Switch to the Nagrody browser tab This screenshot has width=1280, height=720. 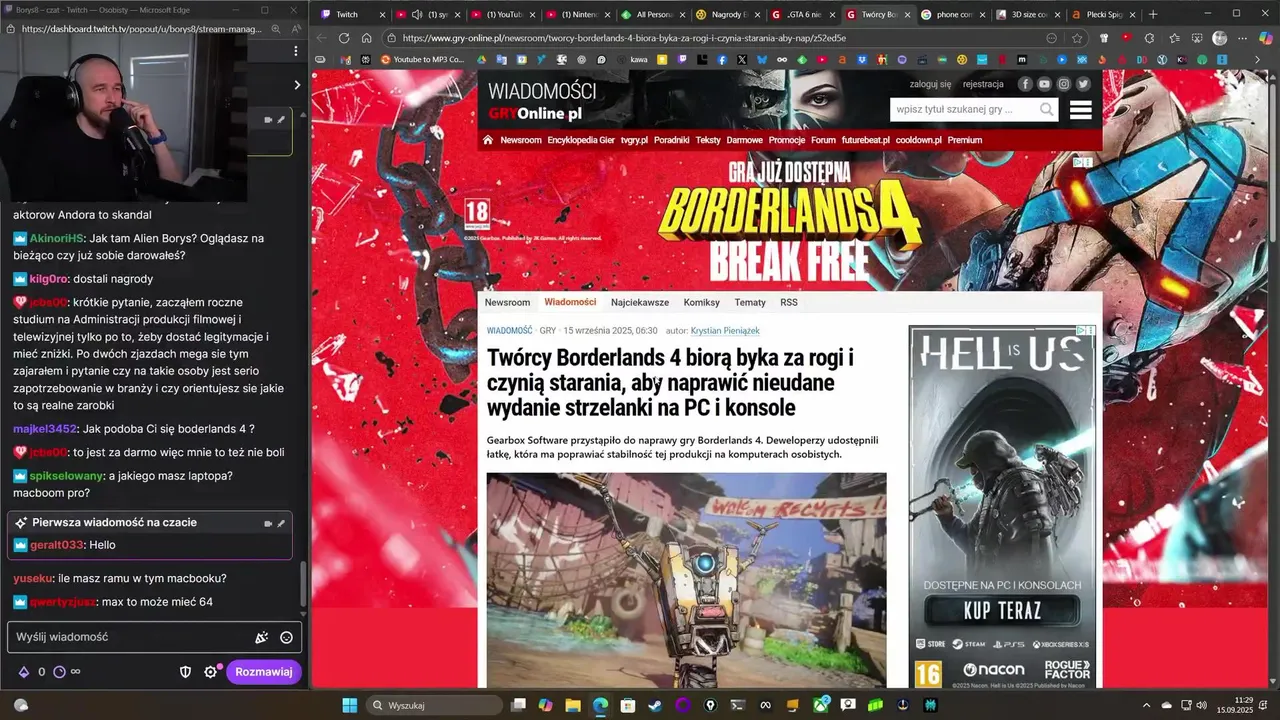tap(727, 15)
